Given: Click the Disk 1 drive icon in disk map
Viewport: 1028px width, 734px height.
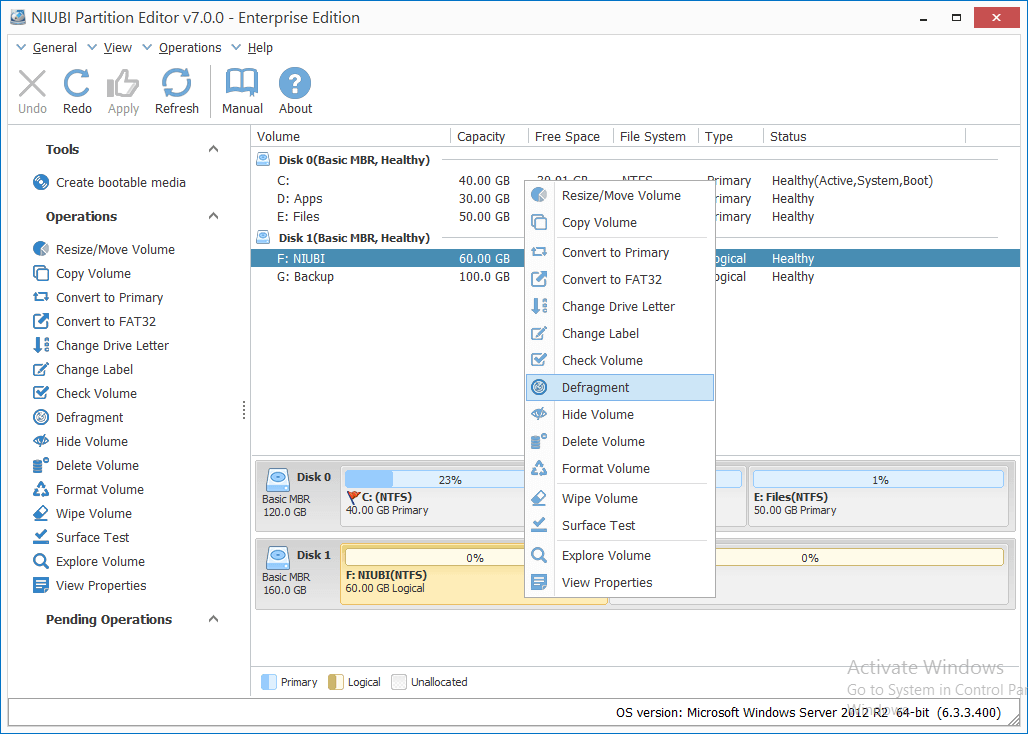Looking at the screenshot, I should point(278,558).
